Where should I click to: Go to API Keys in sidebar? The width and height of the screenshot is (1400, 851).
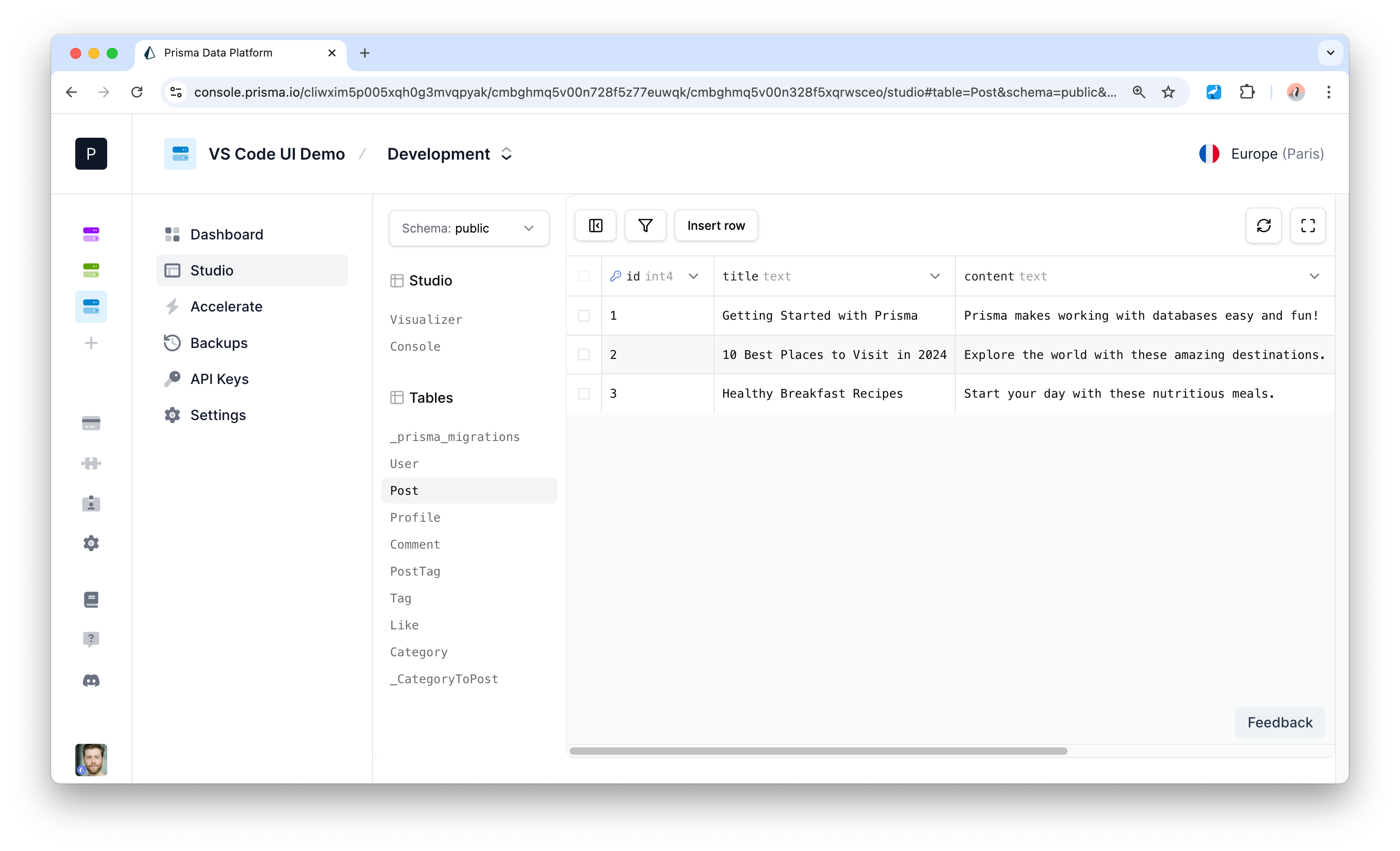coord(219,379)
